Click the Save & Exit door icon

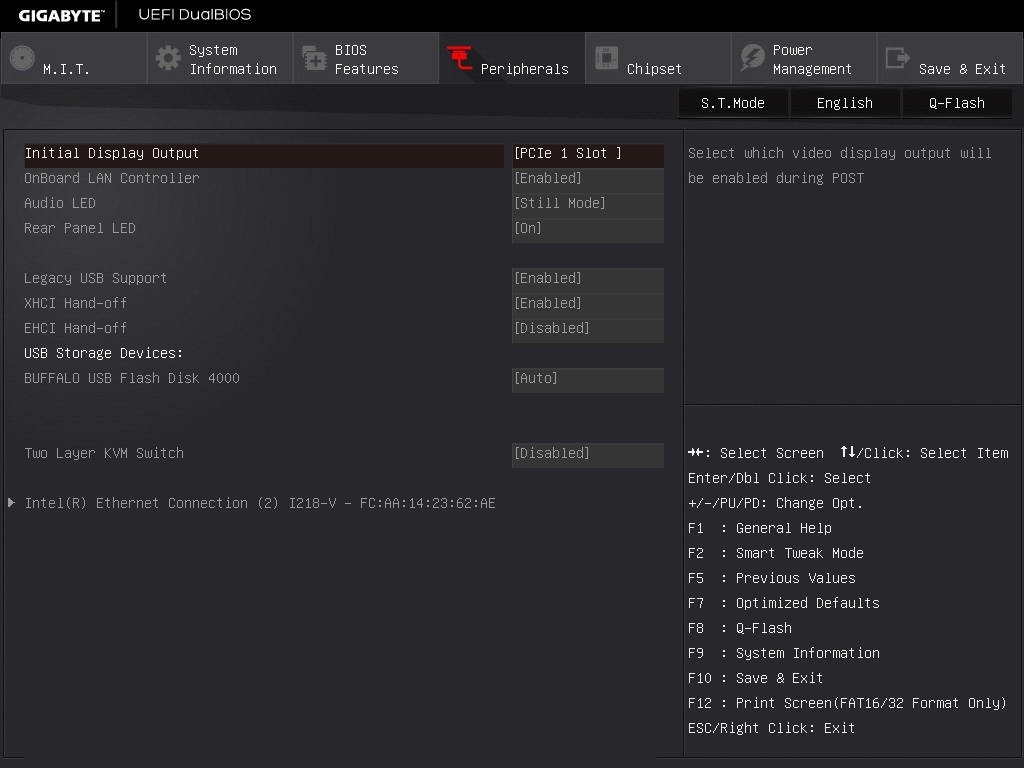897,58
